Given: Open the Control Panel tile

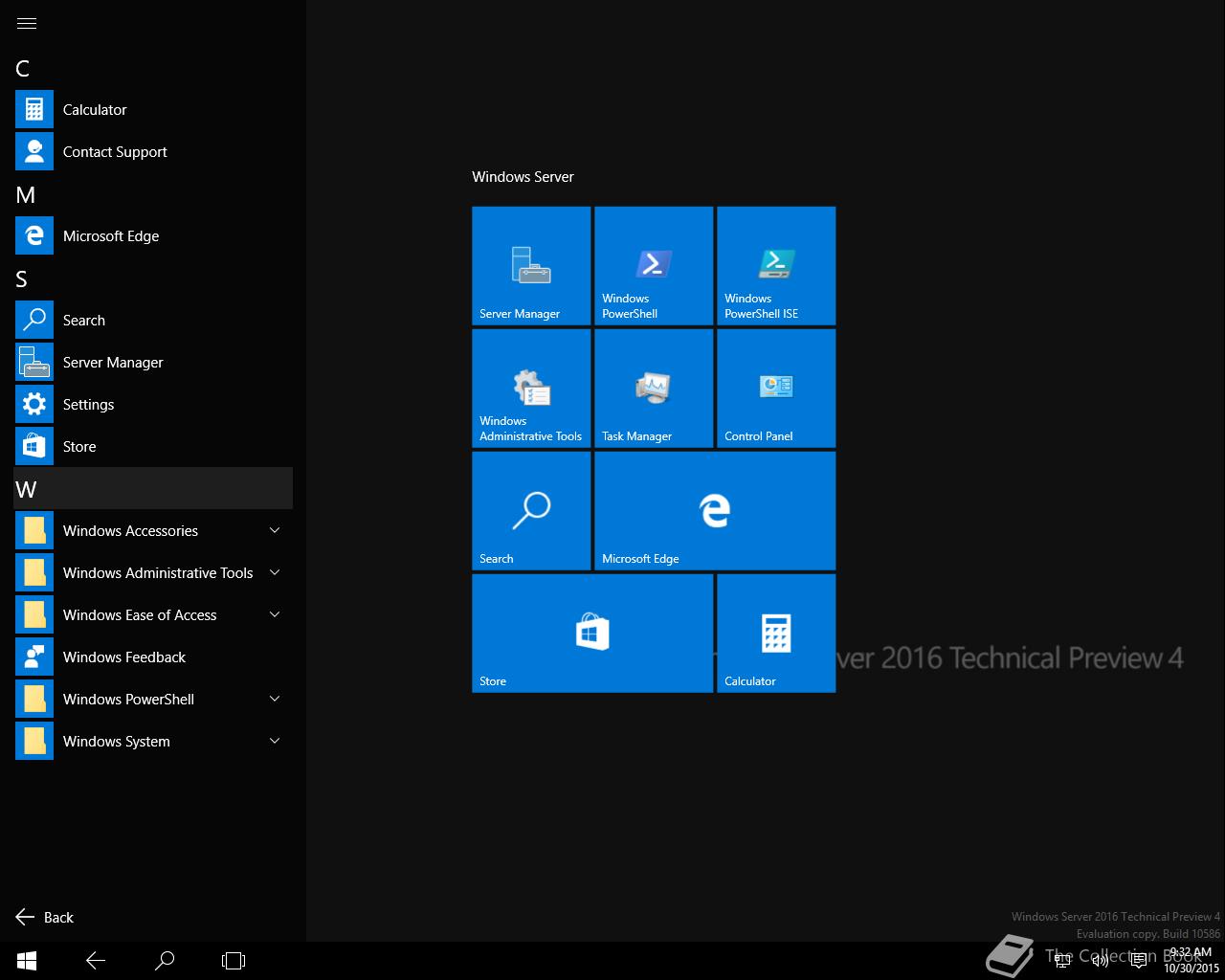Looking at the screenshot, I should coord(776,389).
